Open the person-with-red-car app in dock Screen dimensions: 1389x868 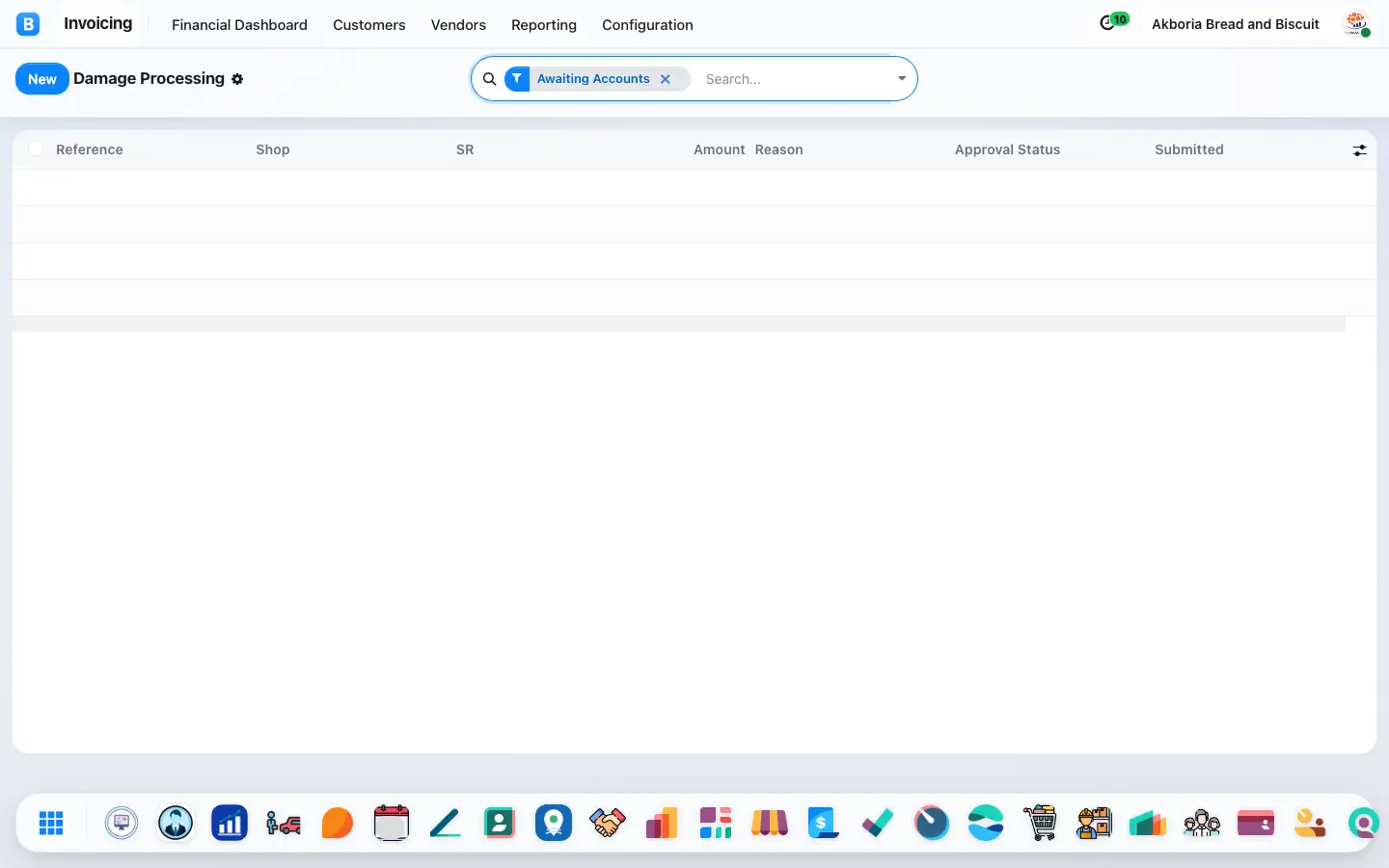[x=284, y=823]
